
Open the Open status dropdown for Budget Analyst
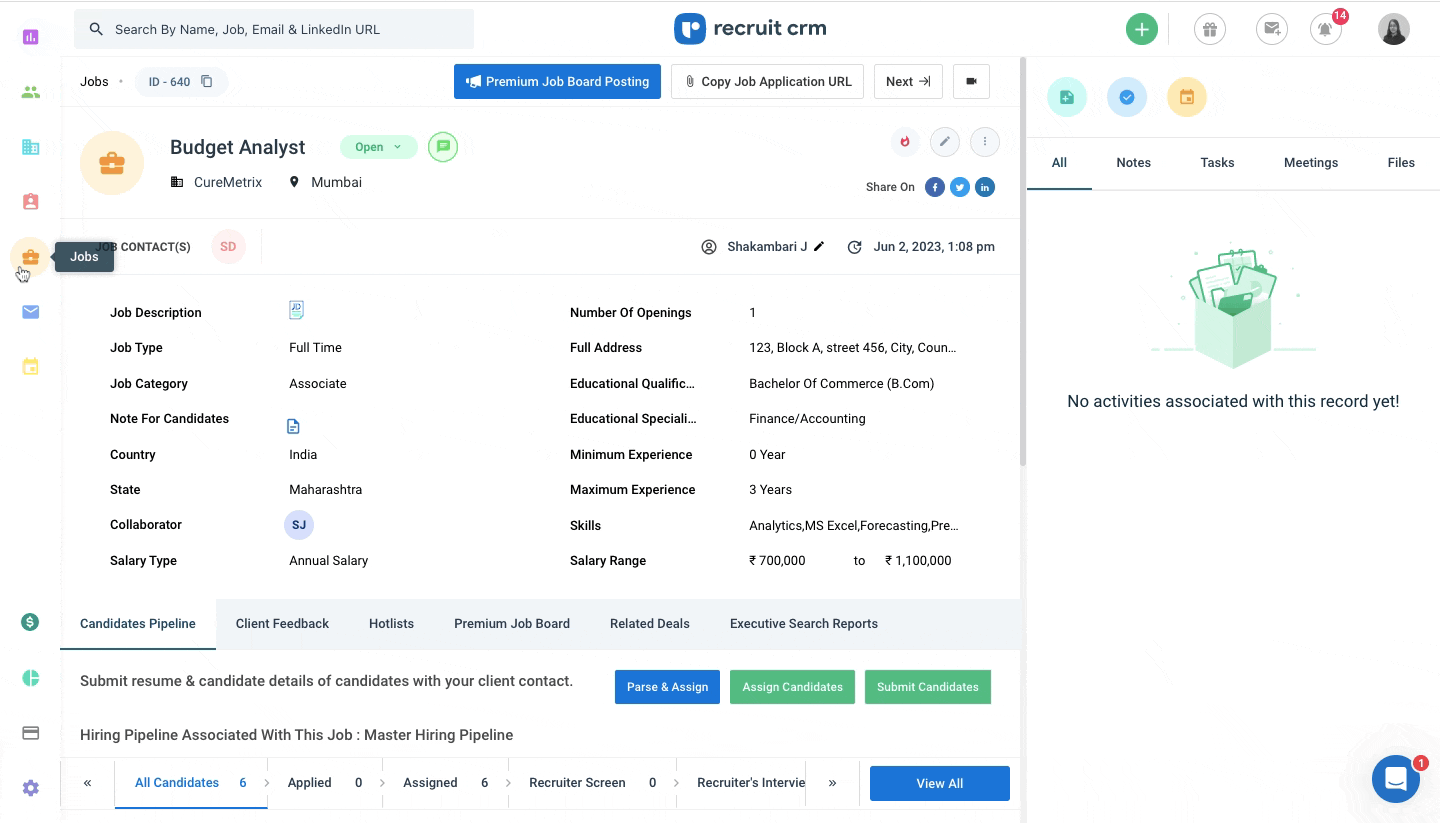(378, 146)
